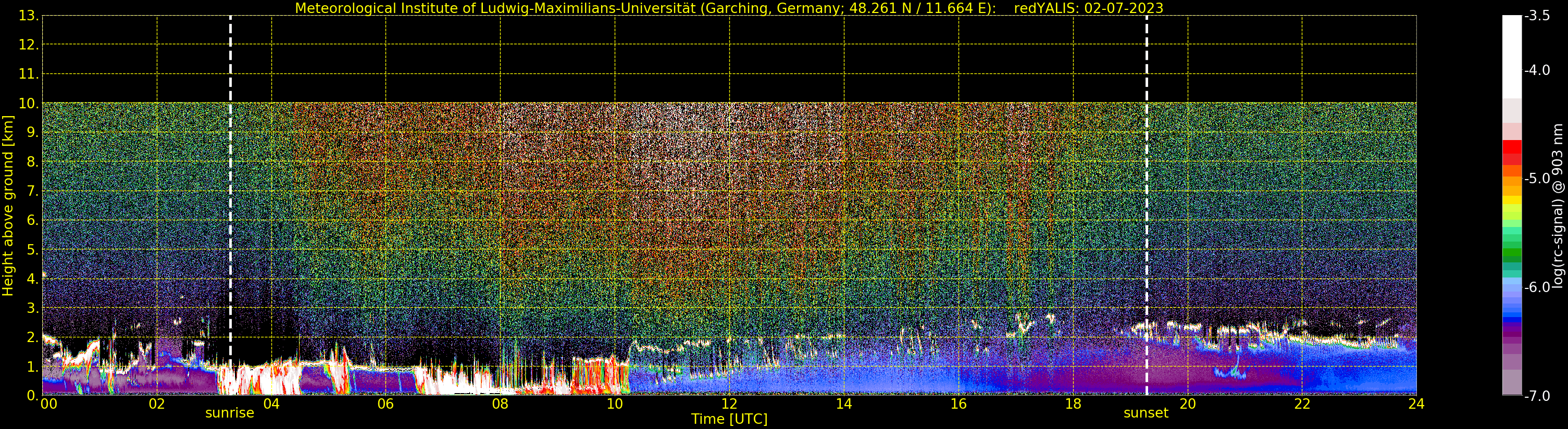
Task: Click the x-axis tick label '22'
Action: click(x=1301, y=404)
